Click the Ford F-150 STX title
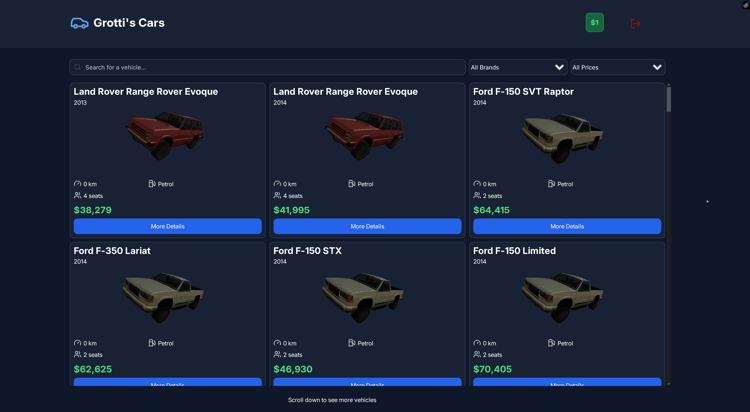The image size is (750, 412). pyautogui.click(x=308, y=251)
